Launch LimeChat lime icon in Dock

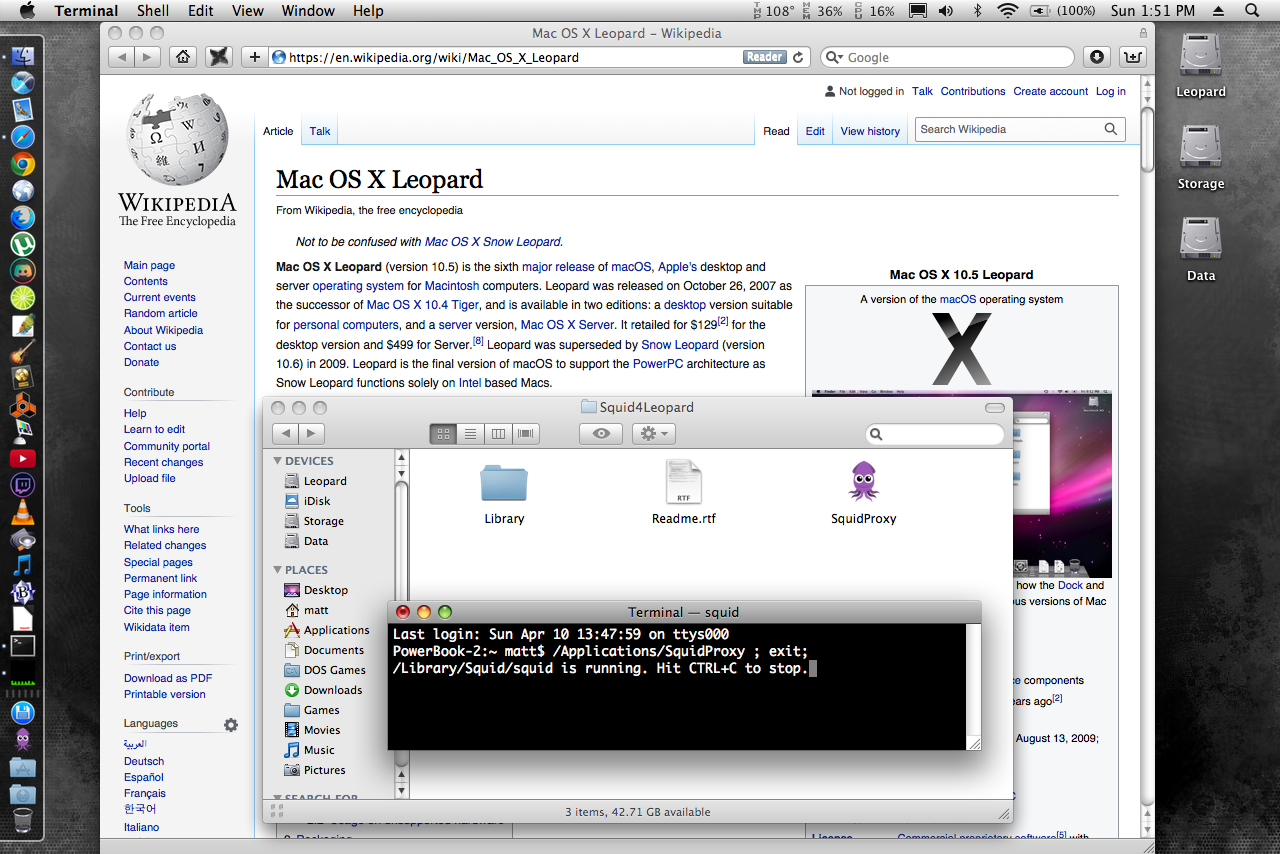tap(23, 297)
